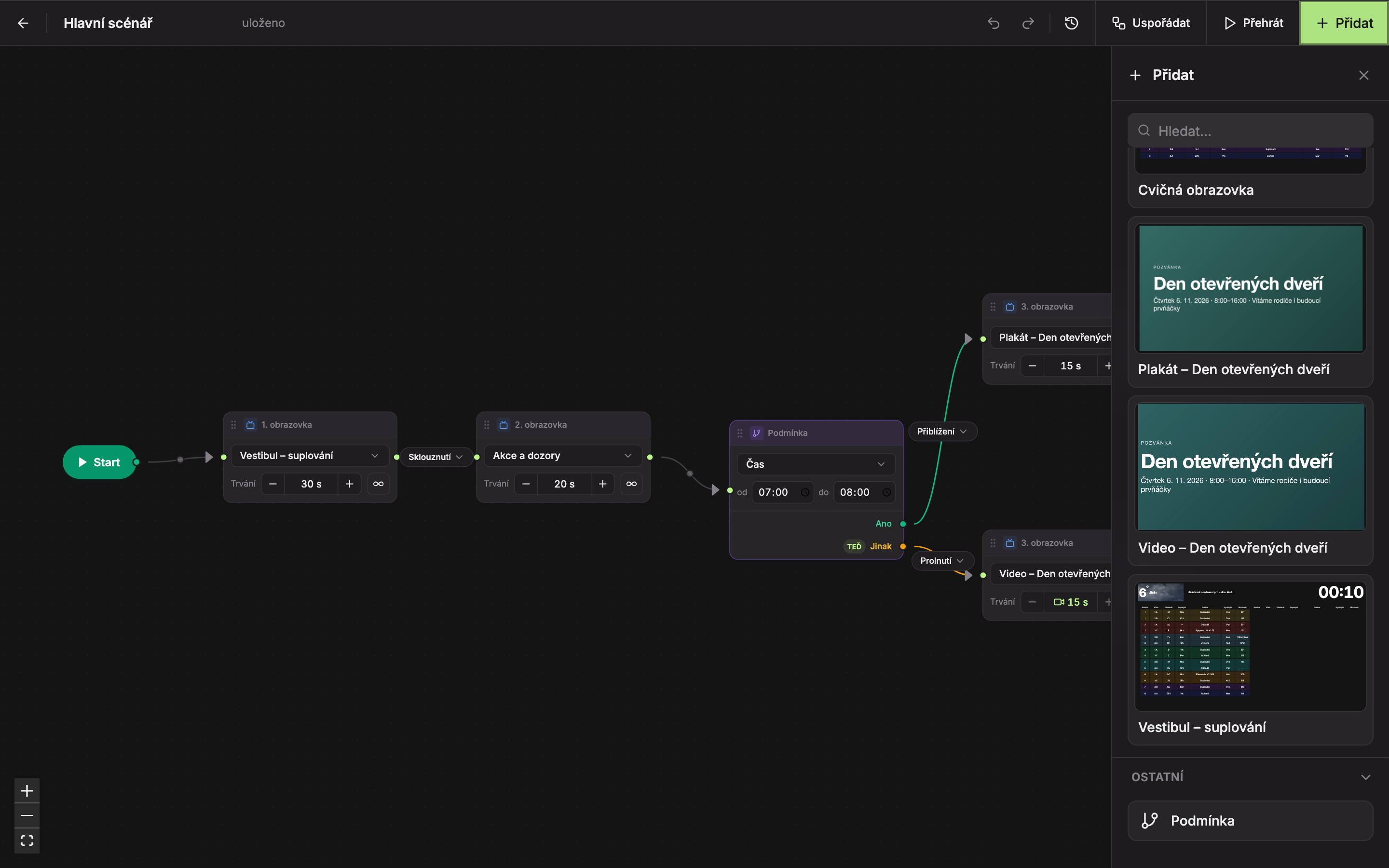The height and width of the screenshot is (868, 1389).
Task: Grab the drag handle of Podmínka node
Action: (x=740, y=433)
